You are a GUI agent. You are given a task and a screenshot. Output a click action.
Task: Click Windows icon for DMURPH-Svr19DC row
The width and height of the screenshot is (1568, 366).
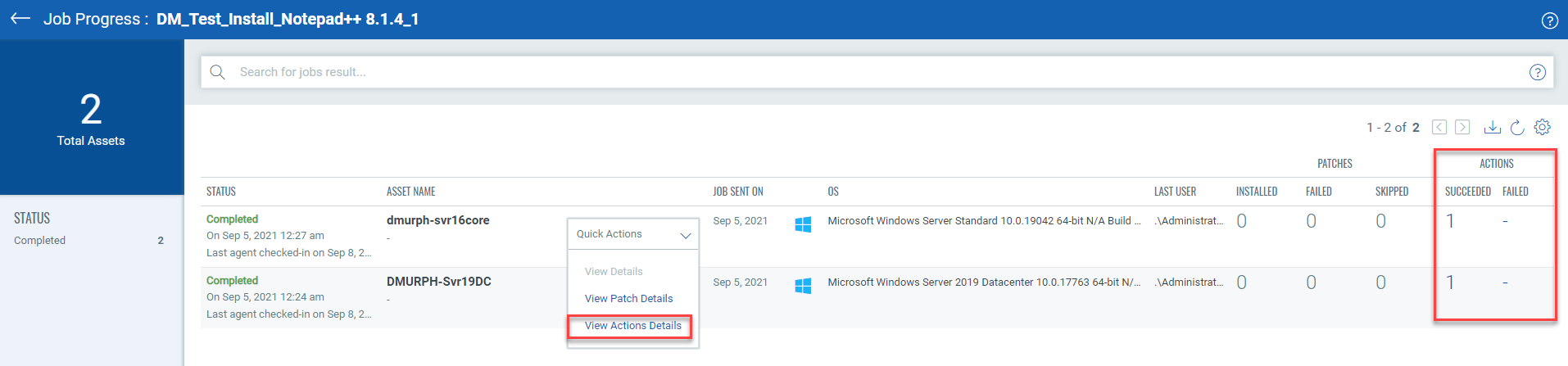pos(803,286)
